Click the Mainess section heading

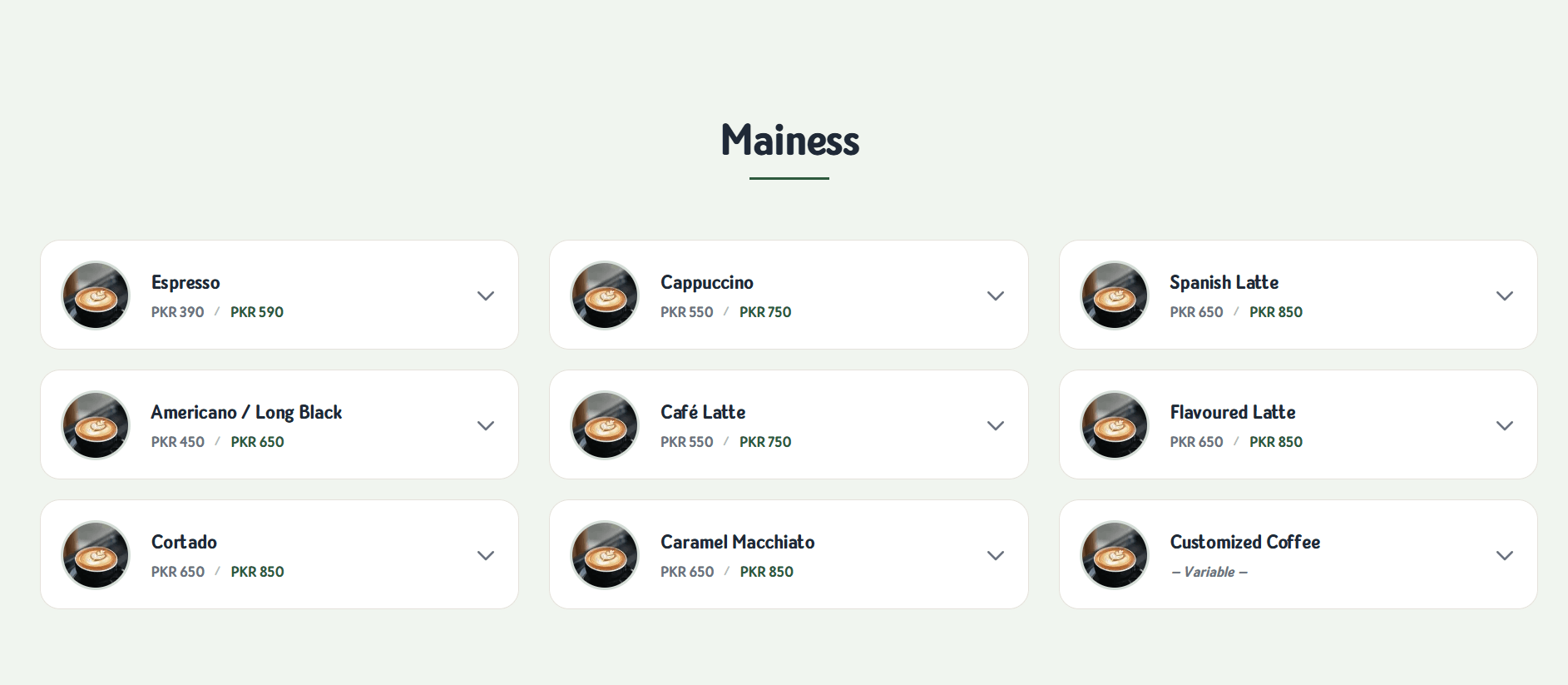pyautogui.click(x=789, y=140)
